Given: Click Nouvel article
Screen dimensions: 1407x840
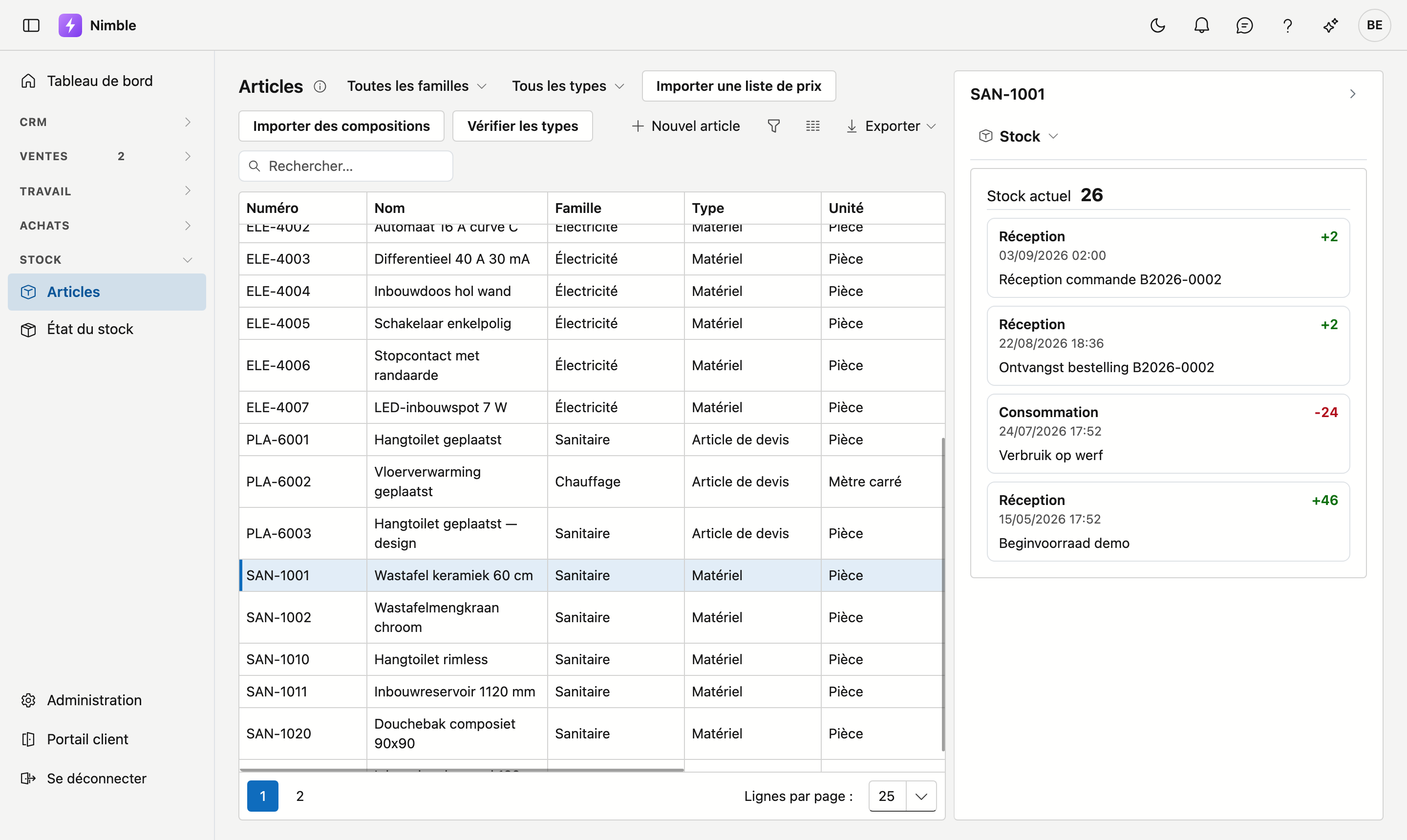Looking at the screenshot, I should (x=685, y=126).
